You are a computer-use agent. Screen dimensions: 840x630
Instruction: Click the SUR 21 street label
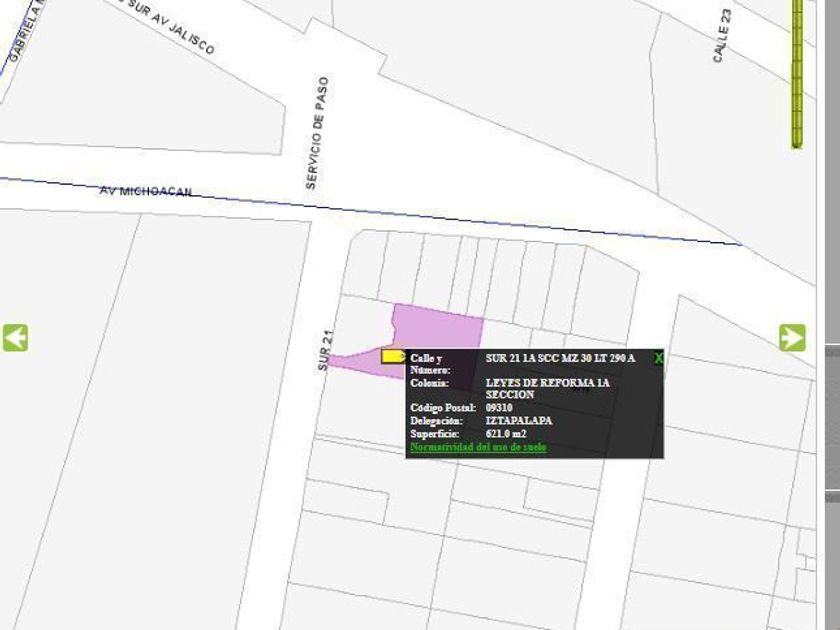click(x=325, y=350)
